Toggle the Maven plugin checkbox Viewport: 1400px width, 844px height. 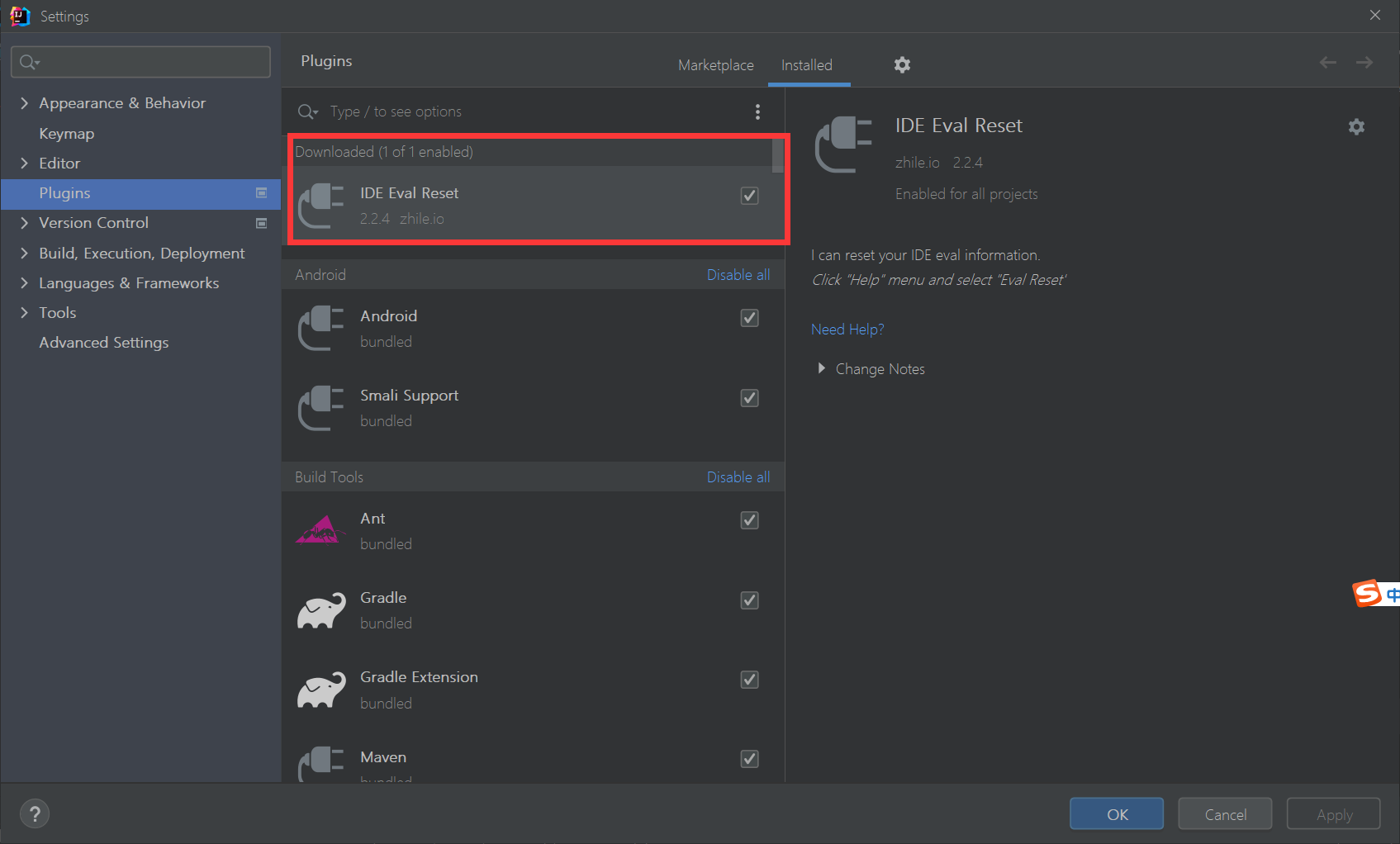coord(750,759)
